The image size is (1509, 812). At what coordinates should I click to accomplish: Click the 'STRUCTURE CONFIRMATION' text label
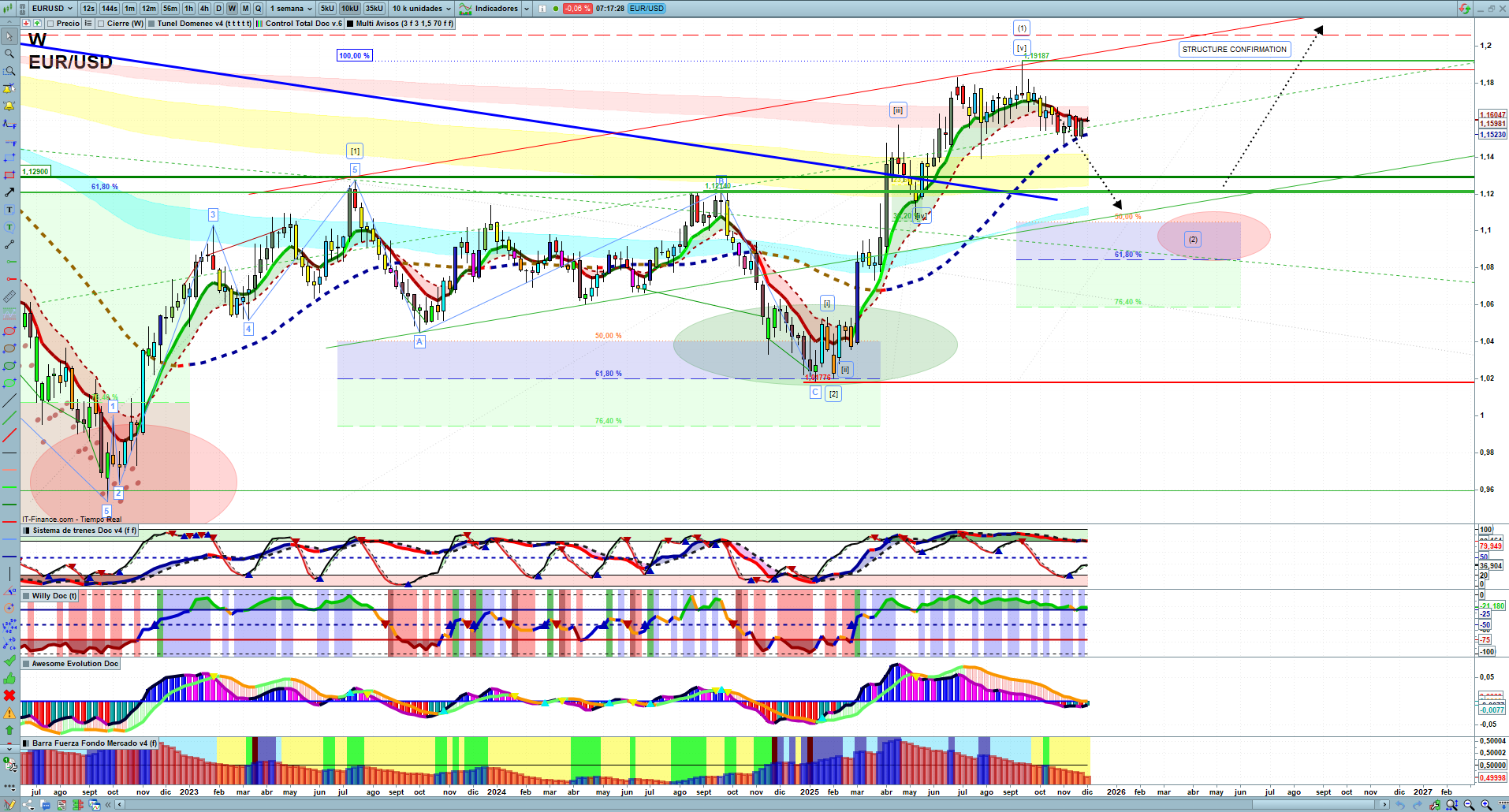tap(1235, 50)
